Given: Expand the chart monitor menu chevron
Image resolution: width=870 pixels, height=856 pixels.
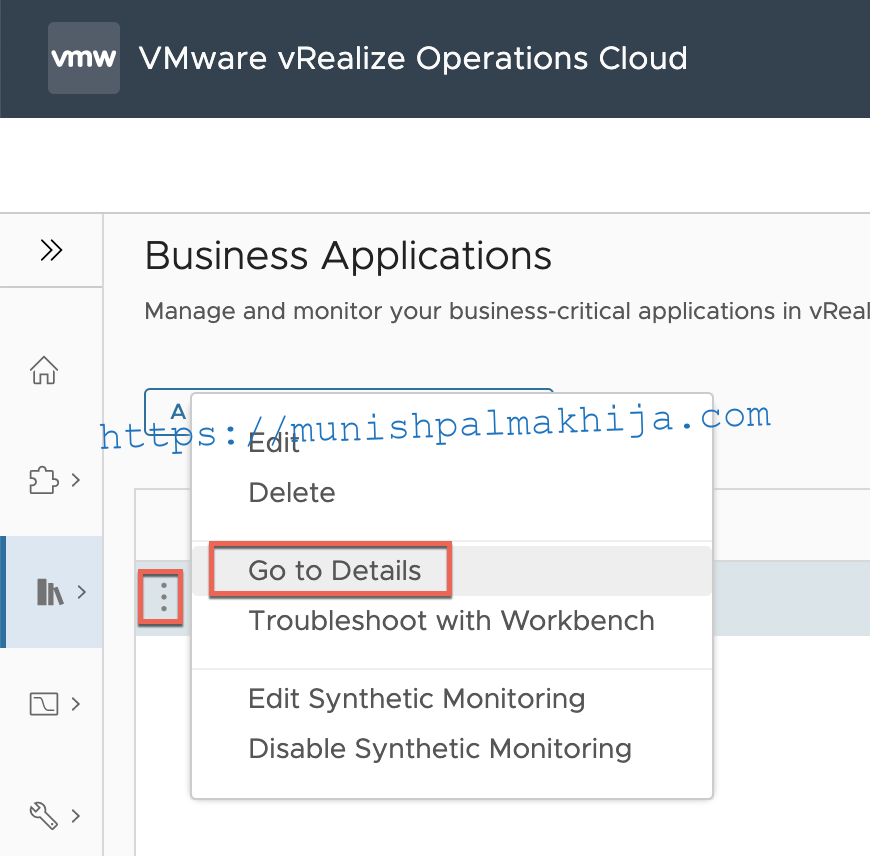Looking at the screenshot, I should coord(76,704).
